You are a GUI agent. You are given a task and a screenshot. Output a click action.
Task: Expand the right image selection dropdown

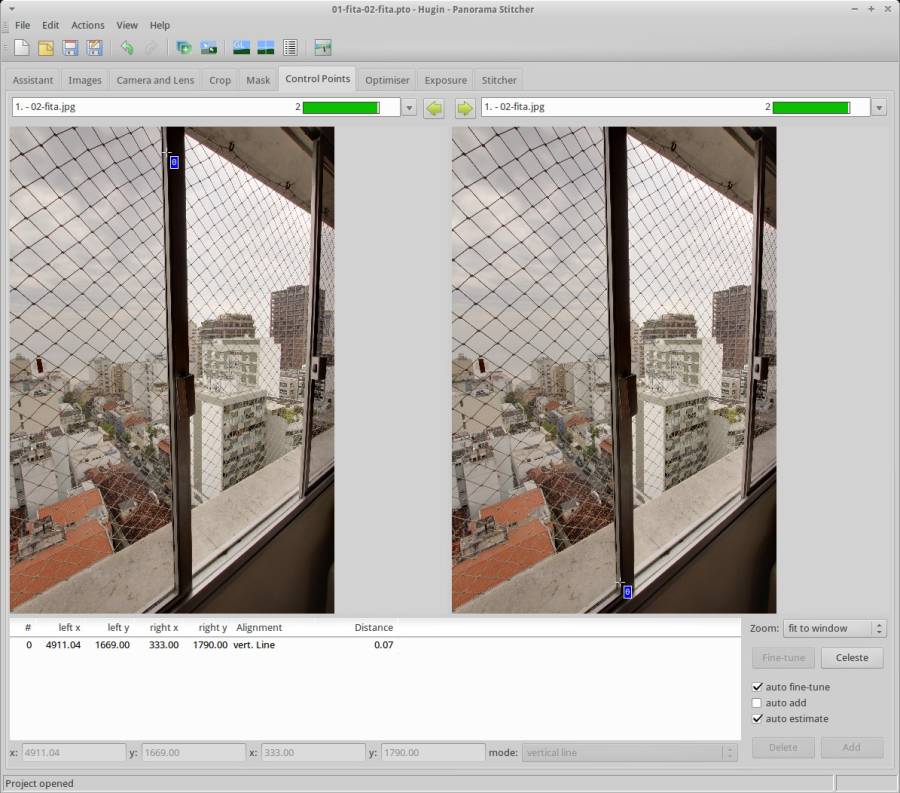[x=878, y=108]
